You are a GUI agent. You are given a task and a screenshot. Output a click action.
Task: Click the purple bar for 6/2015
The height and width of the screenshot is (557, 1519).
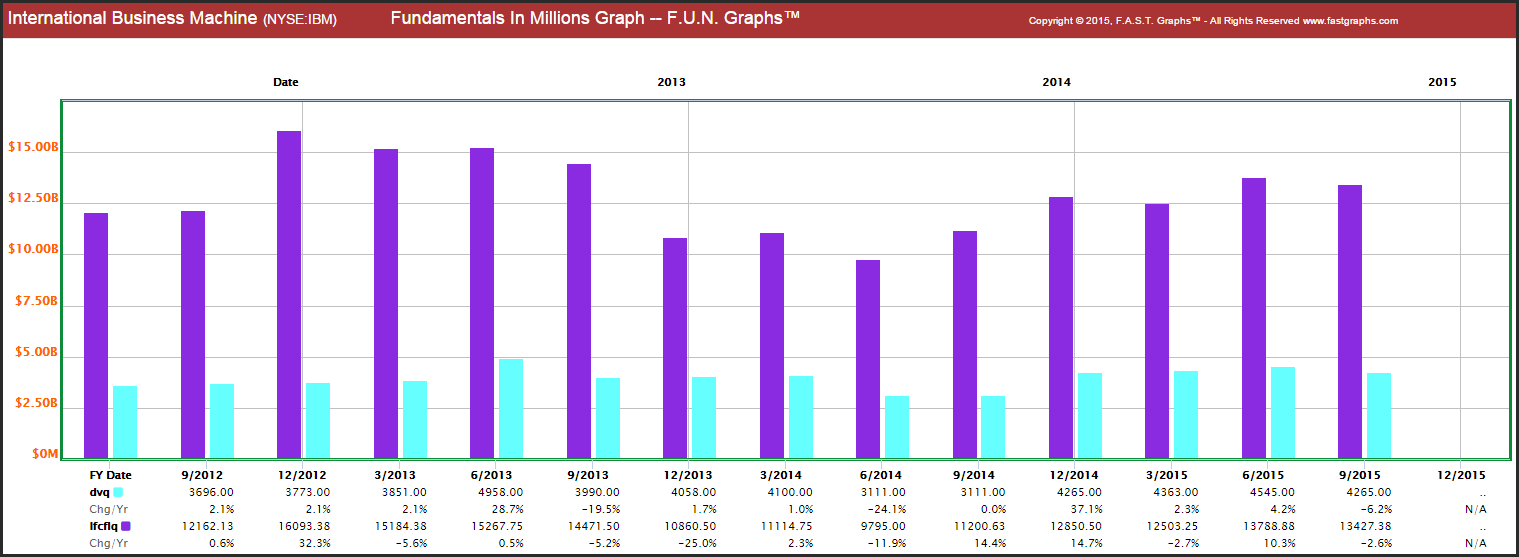1254,318
